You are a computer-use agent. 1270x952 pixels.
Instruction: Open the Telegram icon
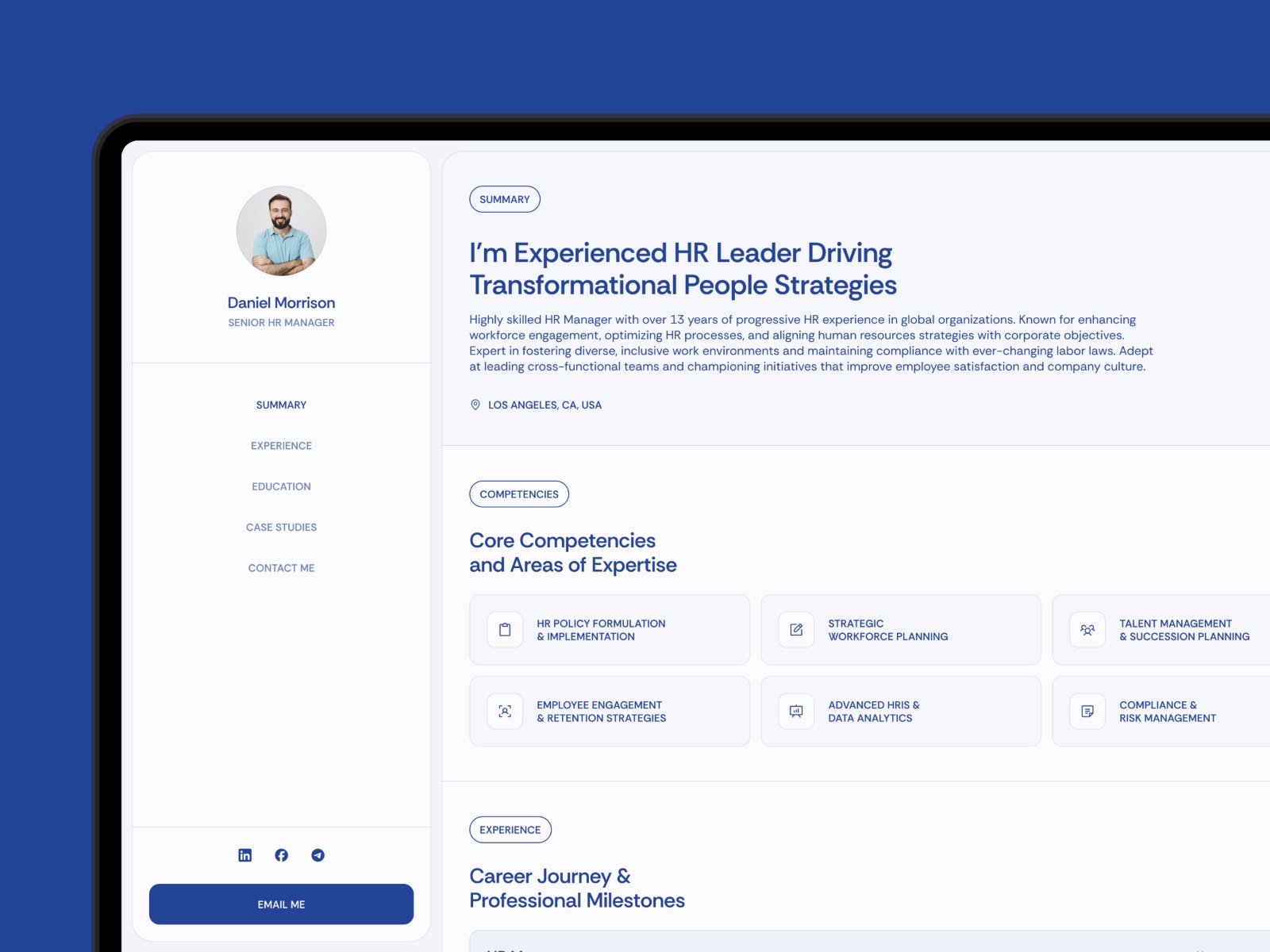click(x=317, y=855)
